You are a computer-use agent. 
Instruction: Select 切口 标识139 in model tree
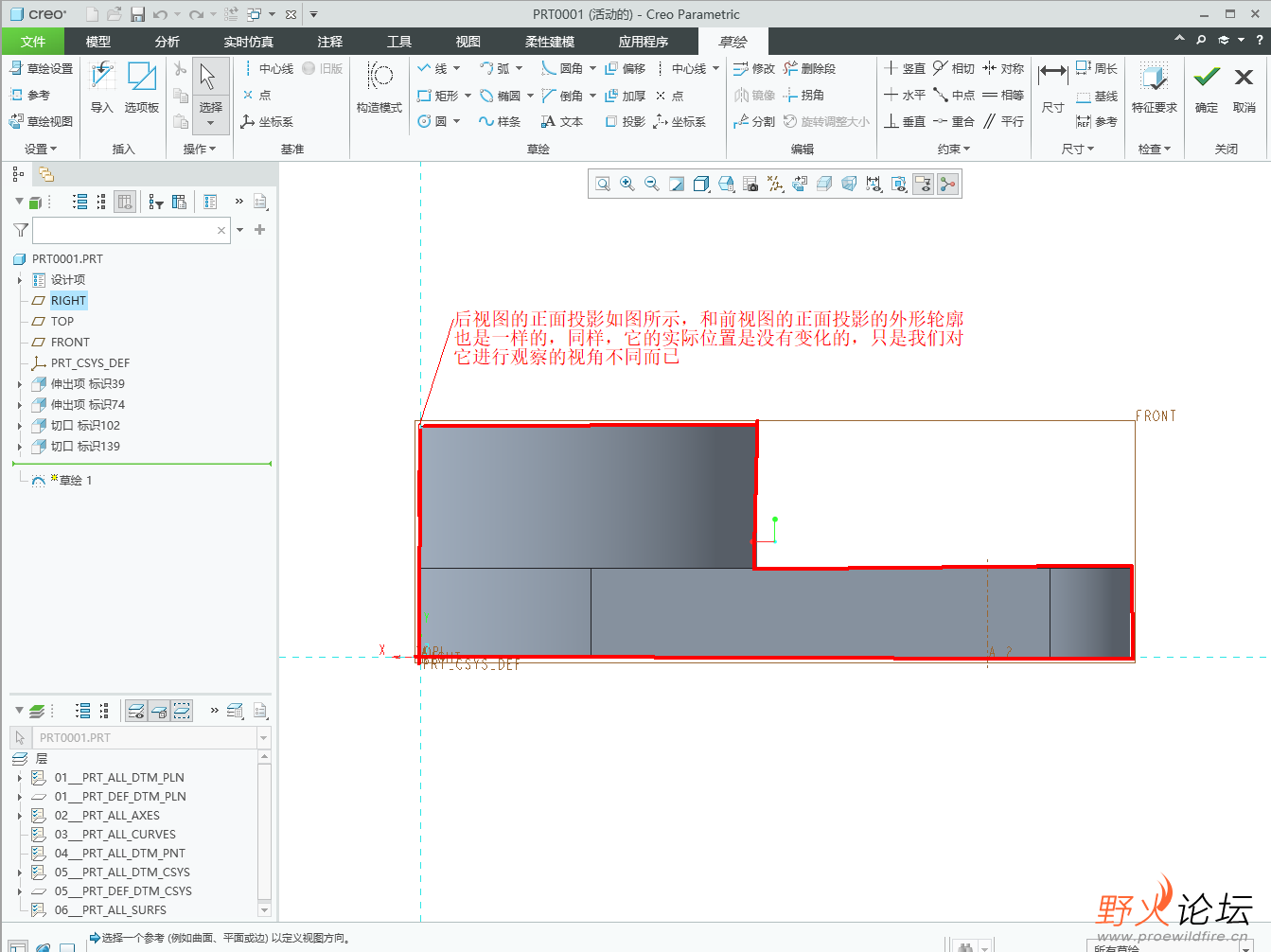85,447
